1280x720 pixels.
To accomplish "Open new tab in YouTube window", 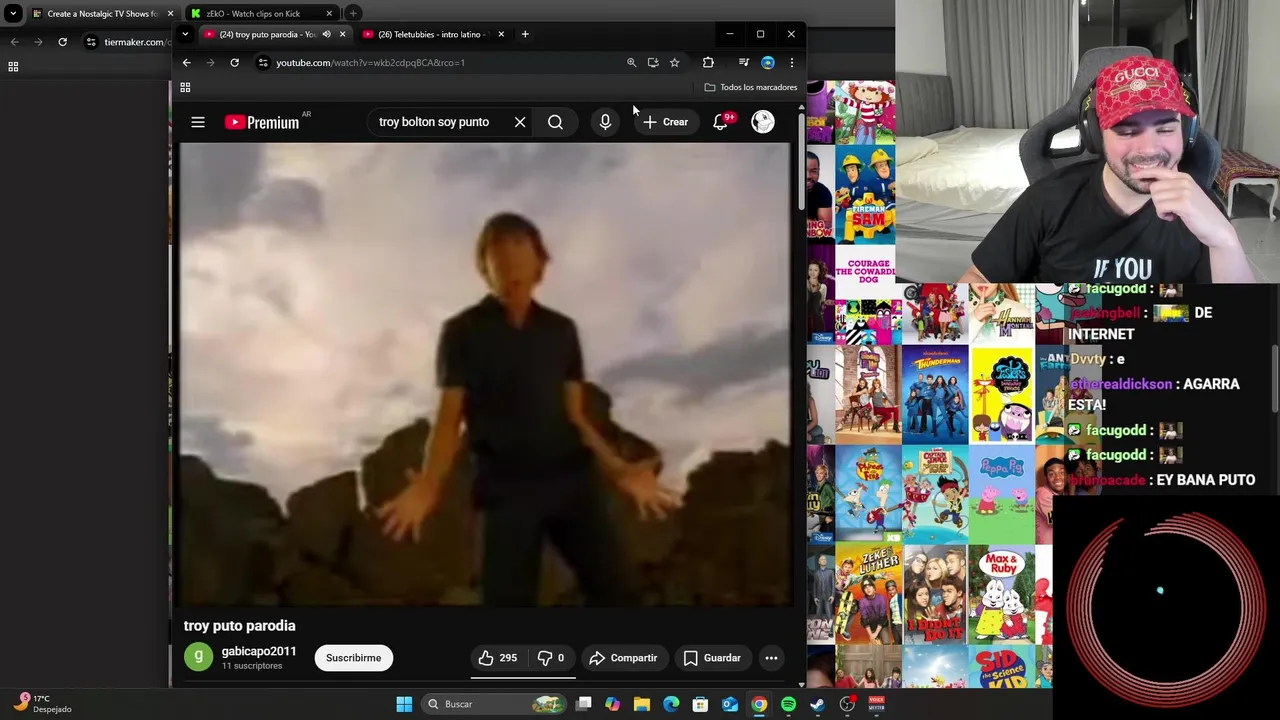I will coord(525,34).
